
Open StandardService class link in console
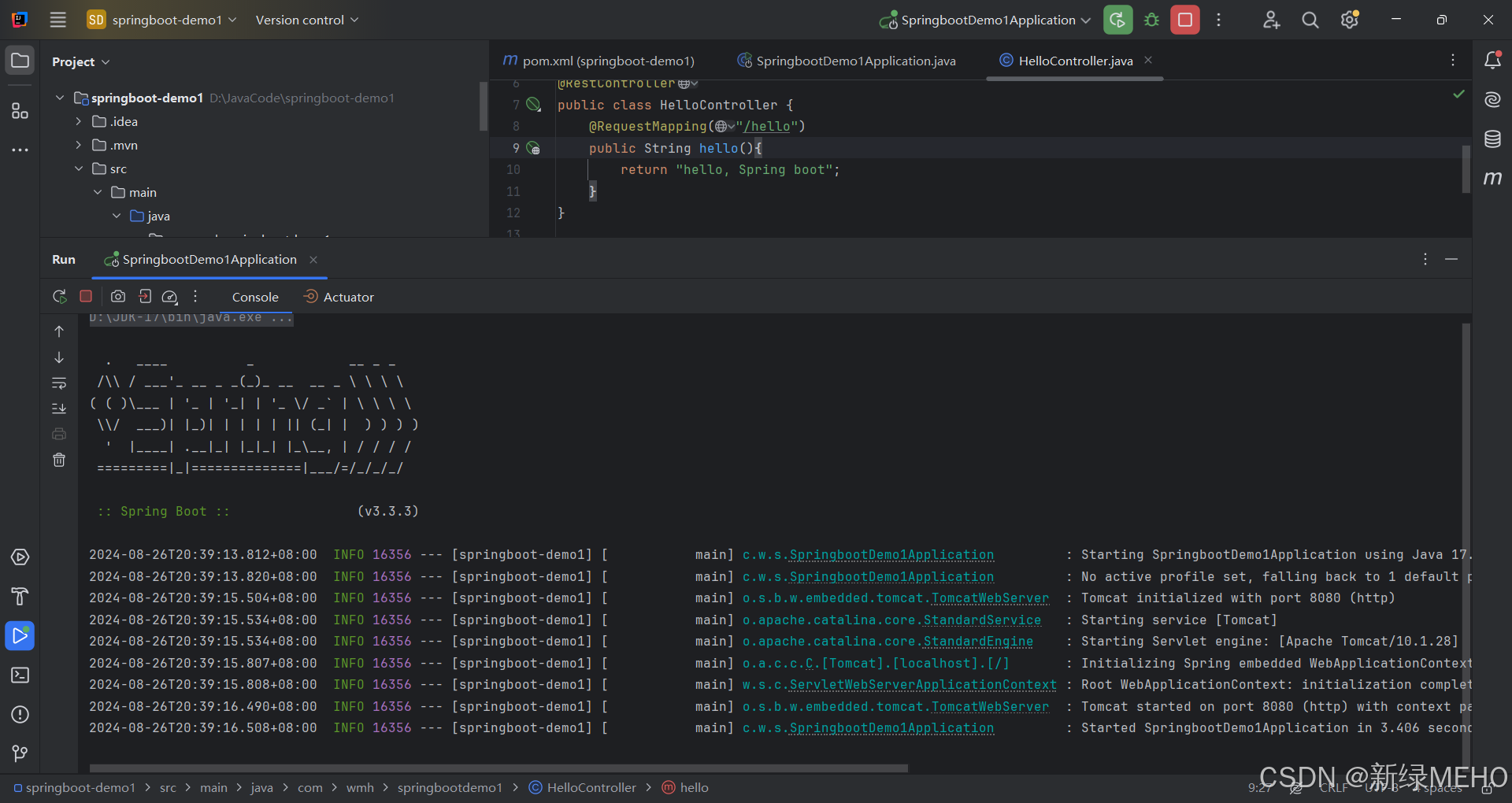click(982, 620)
